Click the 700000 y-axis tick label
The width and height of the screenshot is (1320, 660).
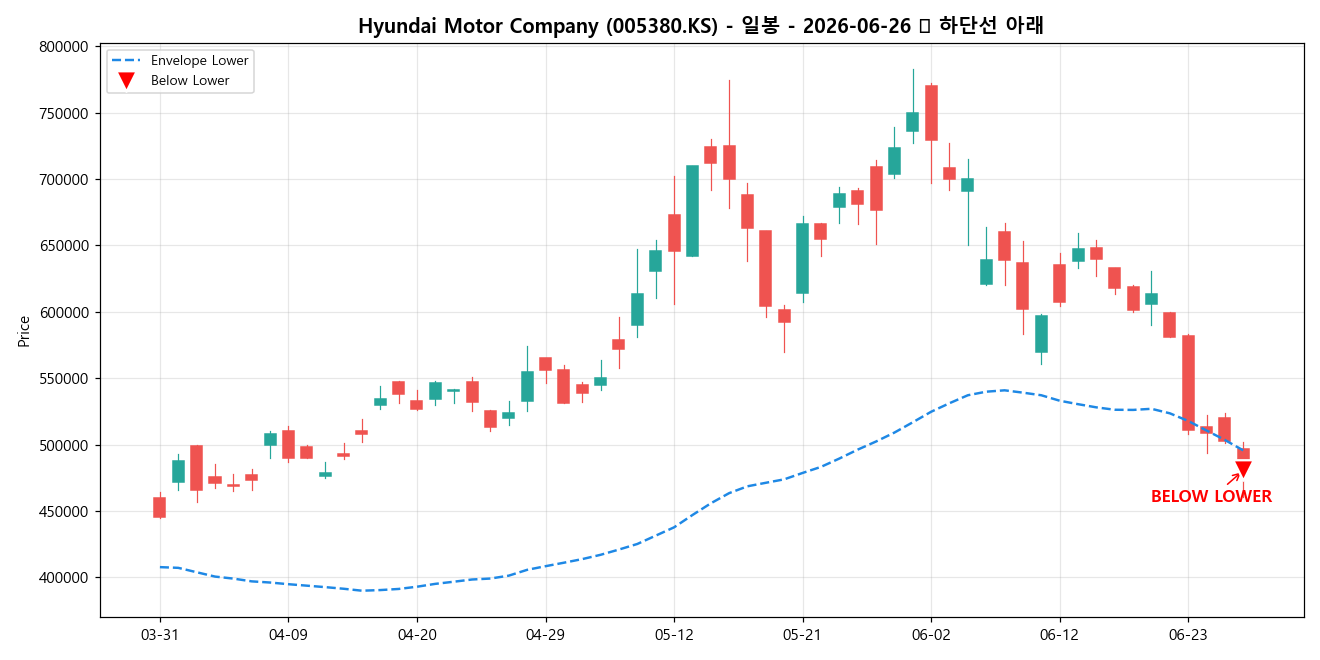(x=64, y=180)
